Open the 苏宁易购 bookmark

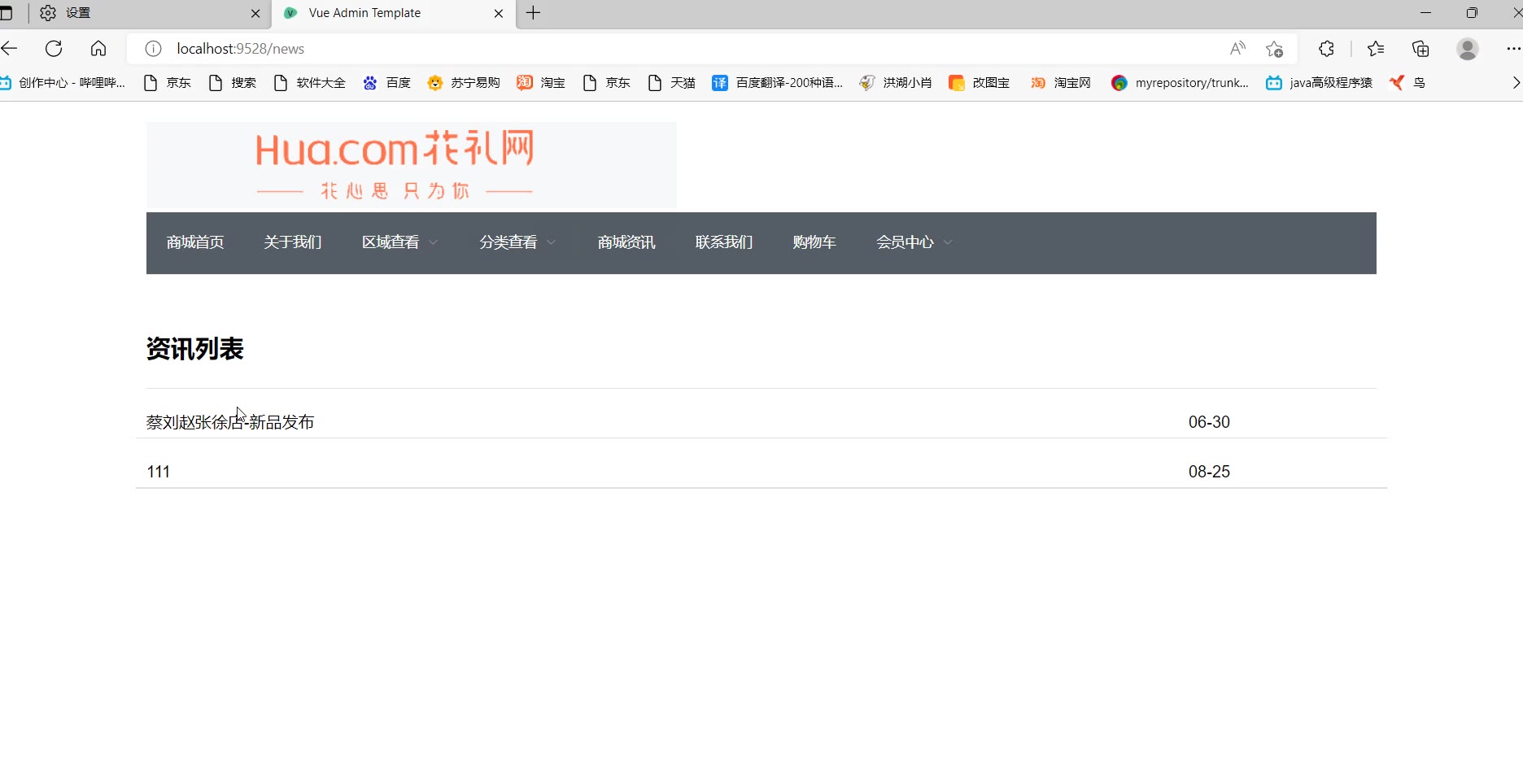(464, 83)
